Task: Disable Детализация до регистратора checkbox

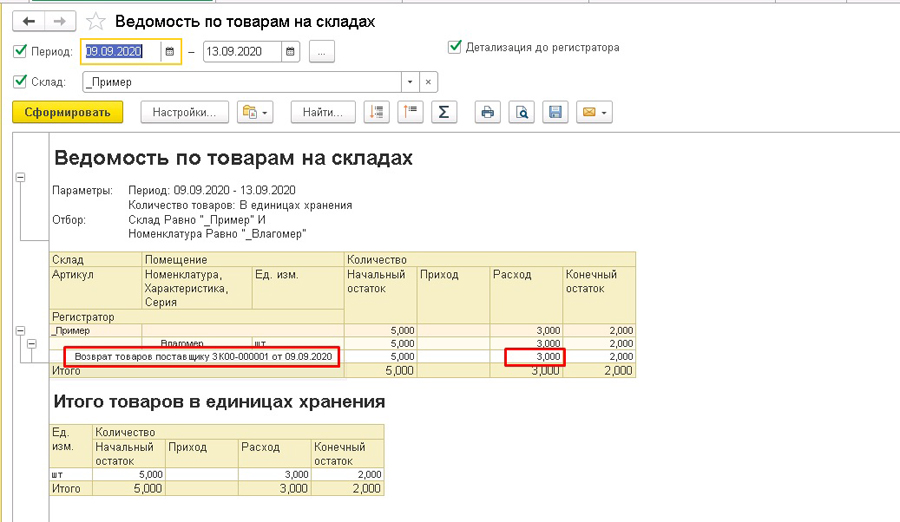Action: point(455,47)
